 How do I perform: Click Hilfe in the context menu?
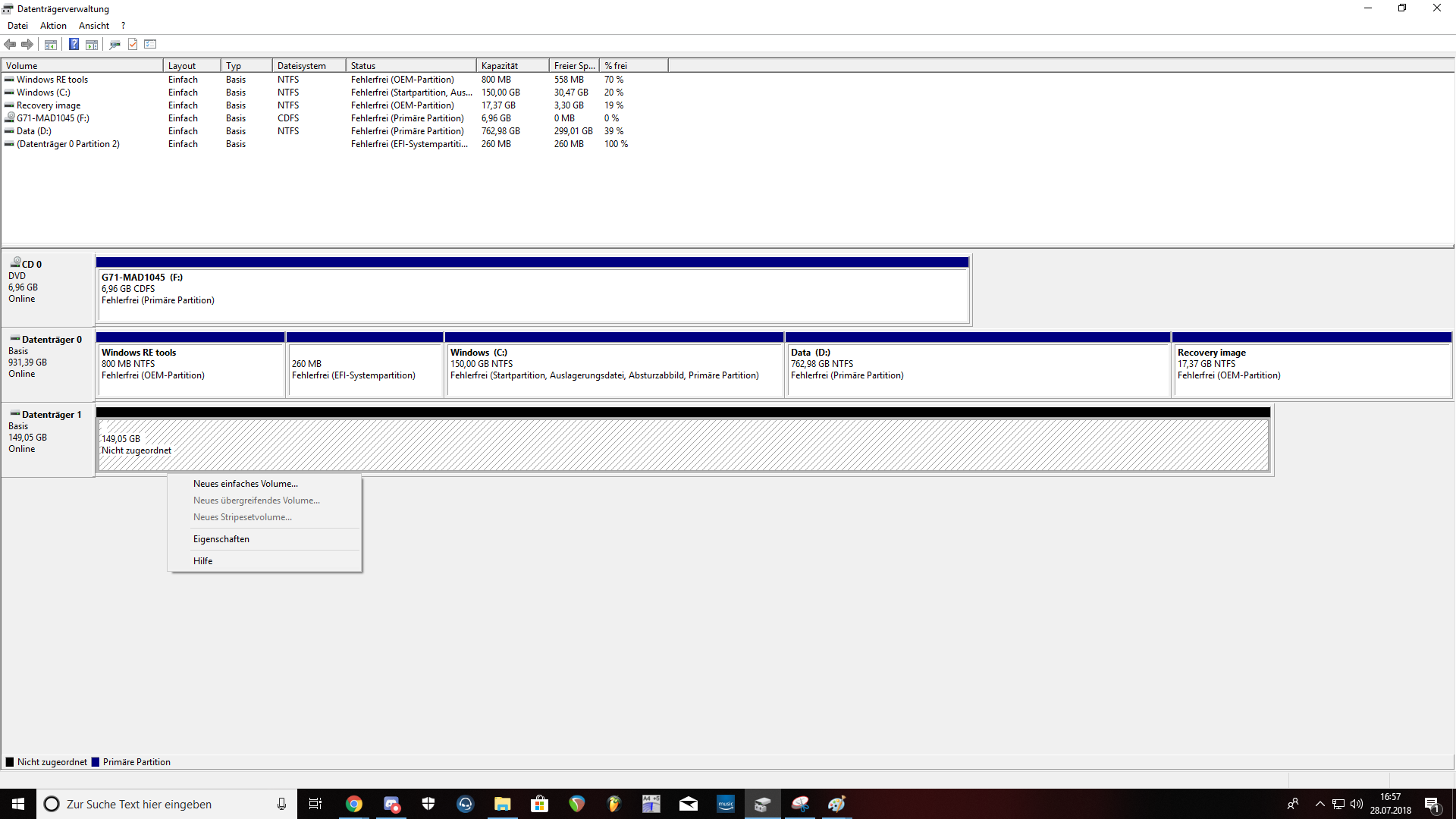202,561
